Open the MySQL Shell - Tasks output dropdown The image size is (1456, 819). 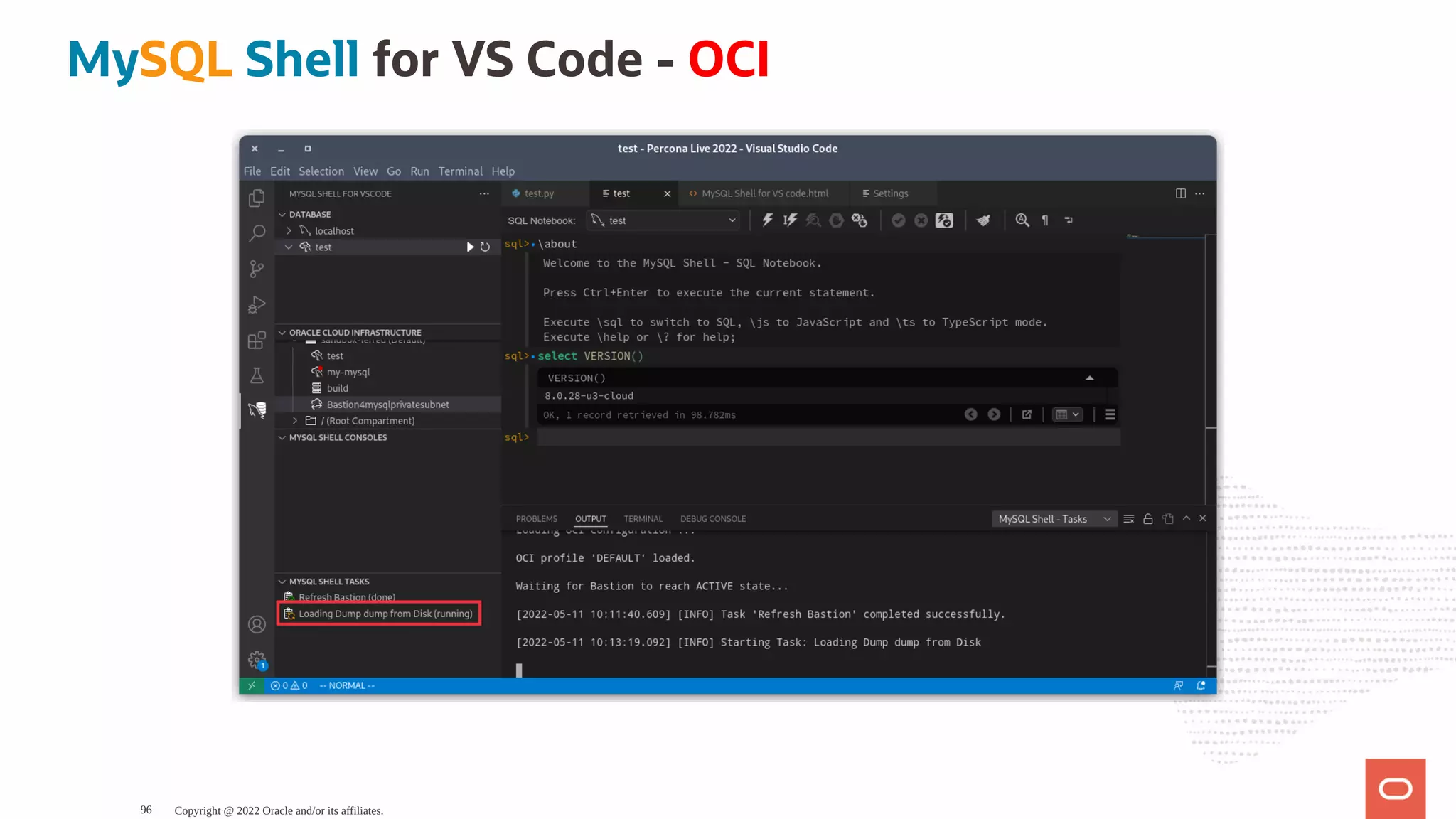(x=1053, y=519)
